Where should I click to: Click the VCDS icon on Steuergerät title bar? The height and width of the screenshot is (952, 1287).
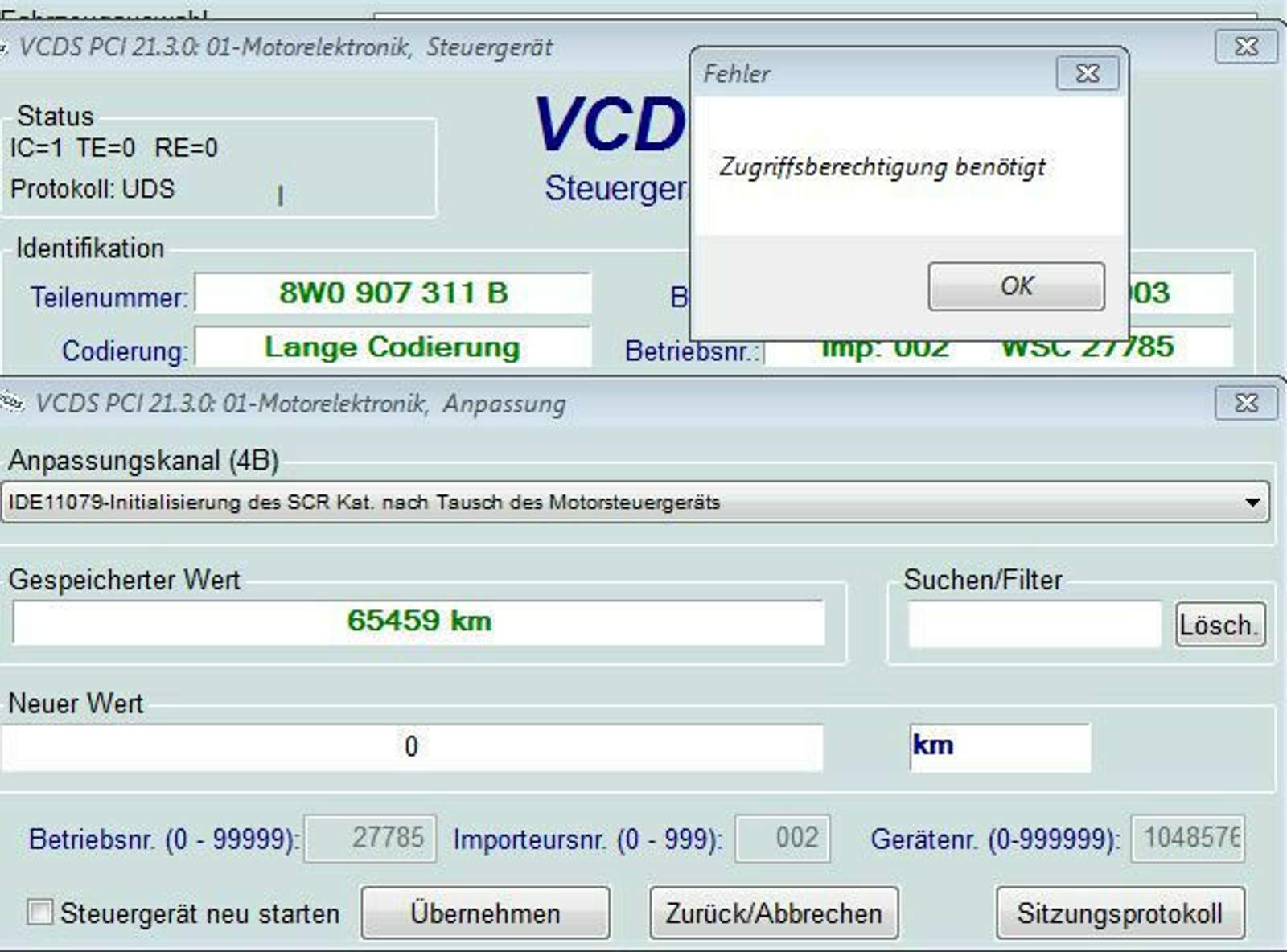point(8,47)
